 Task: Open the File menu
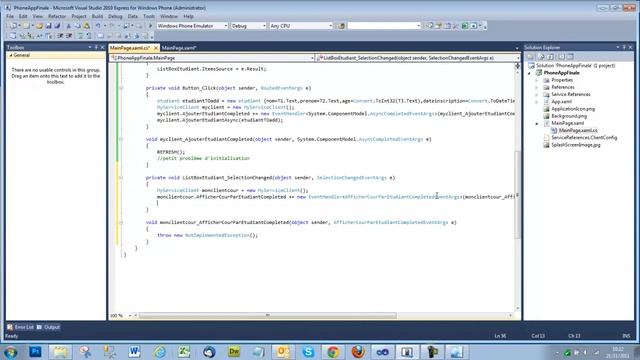(10, 16)
